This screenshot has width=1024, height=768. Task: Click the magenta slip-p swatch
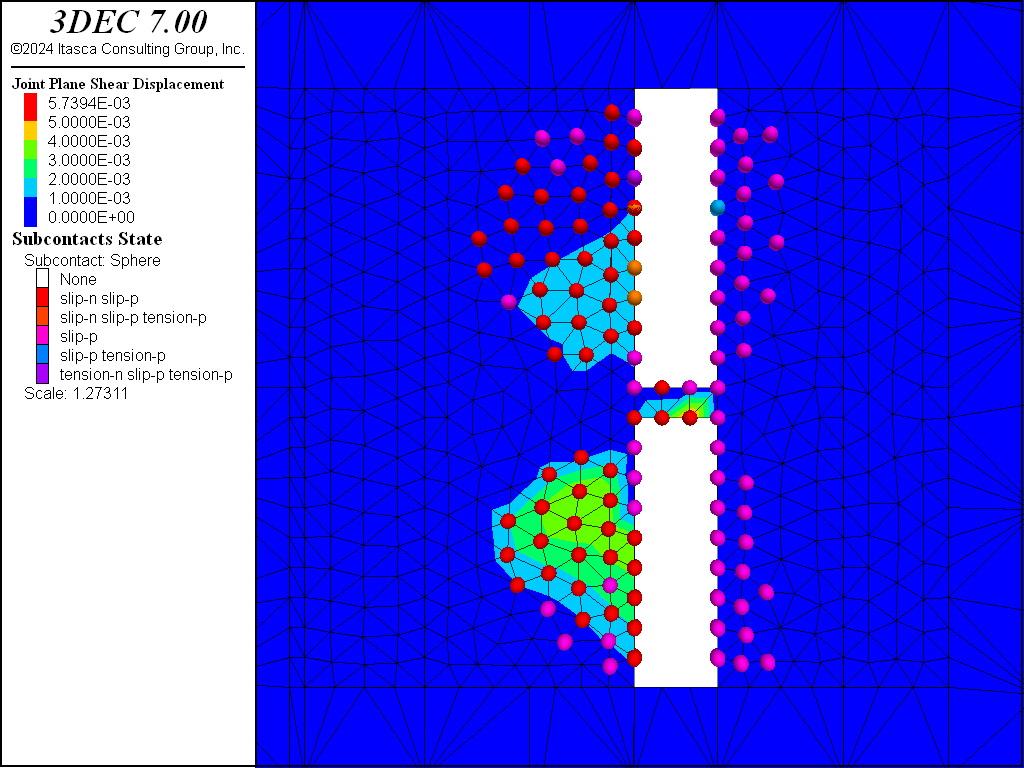[42, 336]
